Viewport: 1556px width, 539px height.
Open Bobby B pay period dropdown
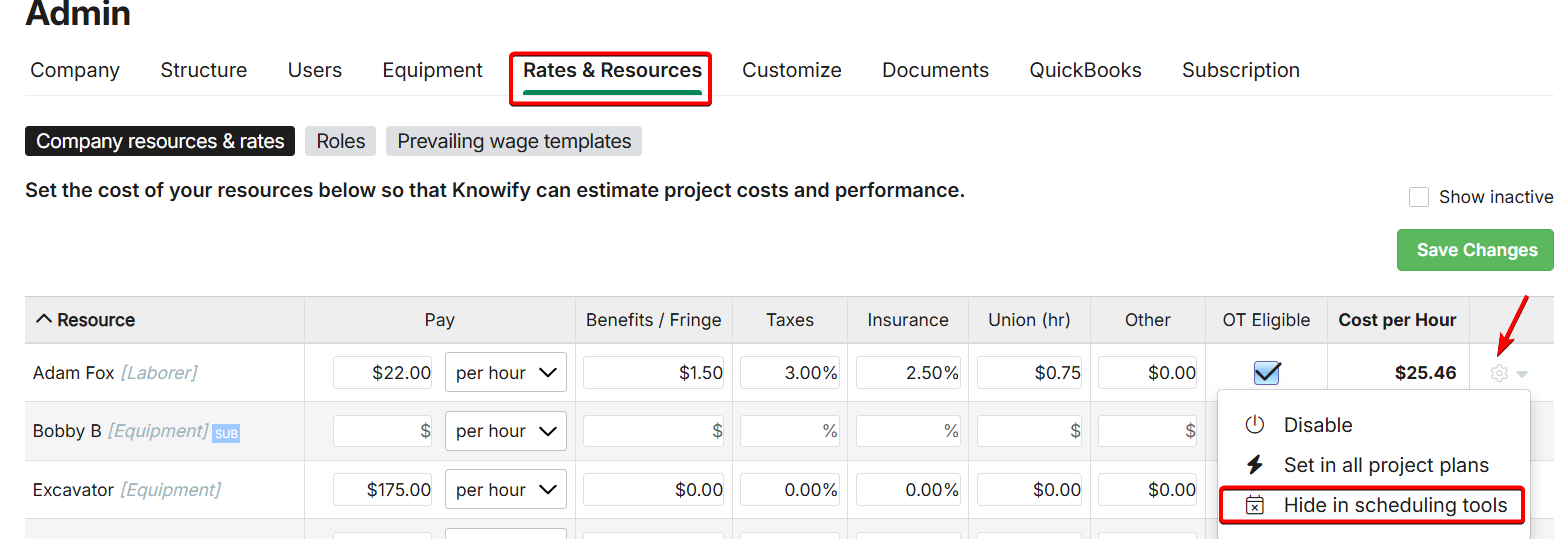(x=505, y=431)
